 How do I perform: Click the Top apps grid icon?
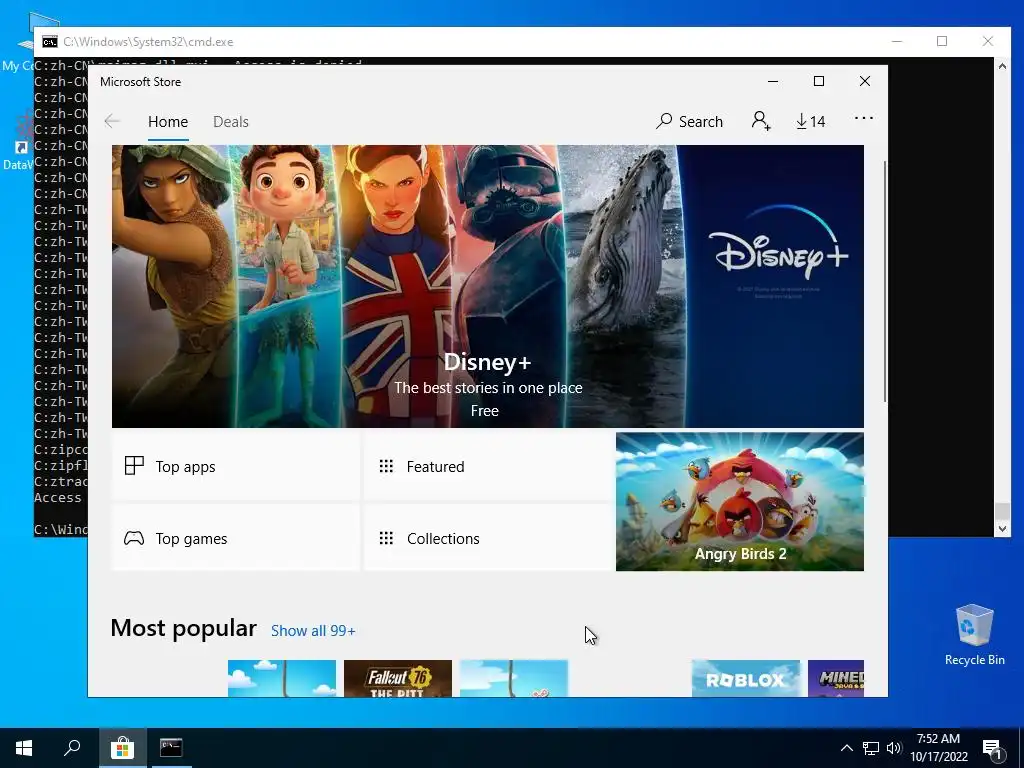[134, 466]
